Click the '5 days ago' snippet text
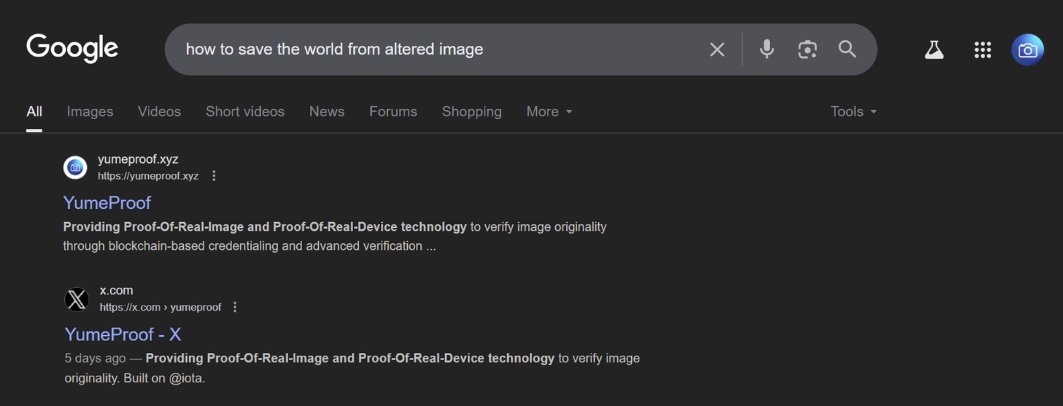The image size is (1063, 406). pos(95,359)
